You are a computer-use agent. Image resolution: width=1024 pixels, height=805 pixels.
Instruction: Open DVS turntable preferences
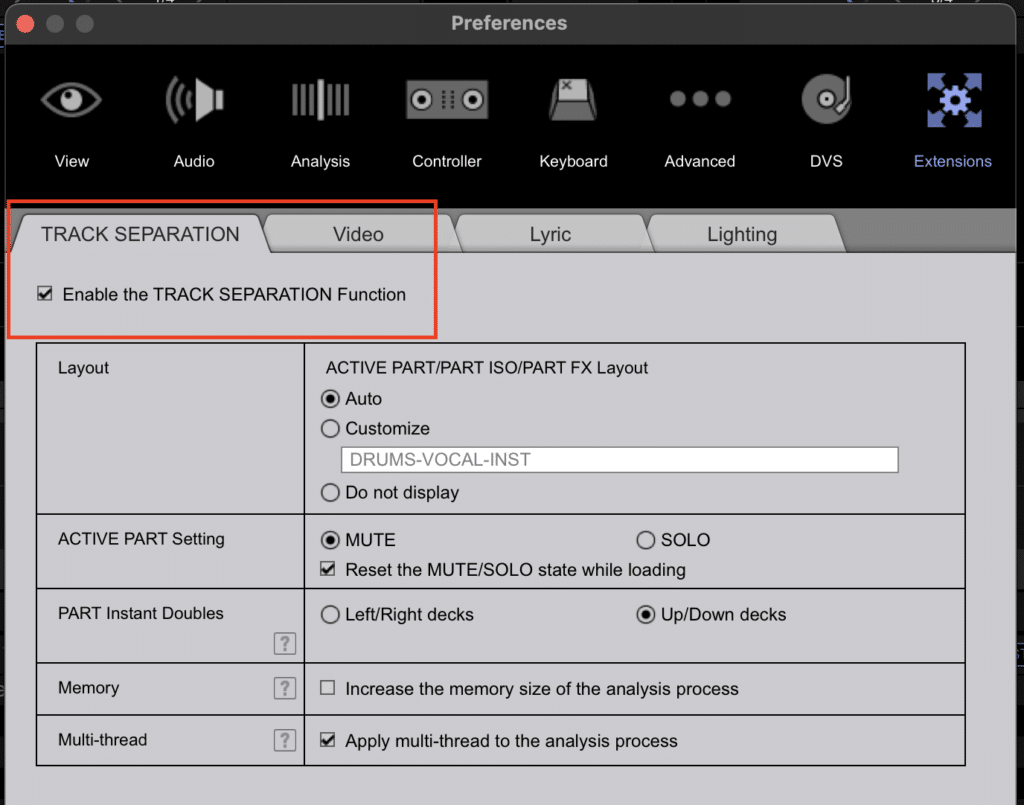pyautogui.click(x=826, y=101)
